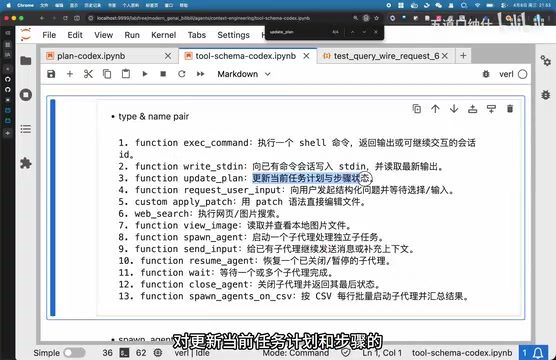Open the Settings menu
This screenshot has width=556, height=360.
click(233, 35)
